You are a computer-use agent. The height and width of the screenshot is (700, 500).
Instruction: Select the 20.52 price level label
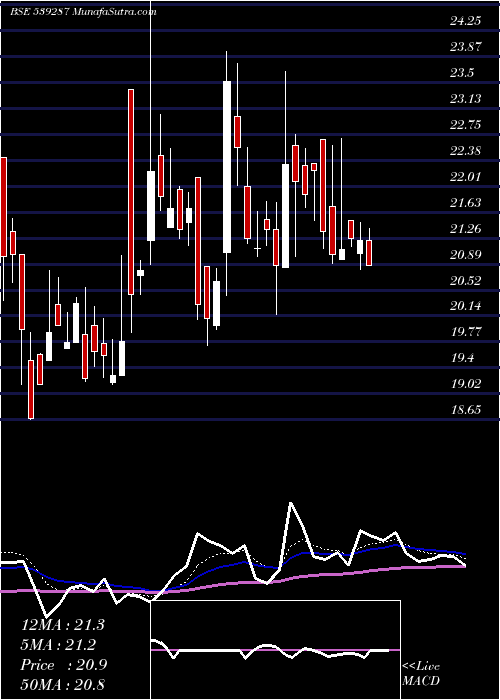466,281
